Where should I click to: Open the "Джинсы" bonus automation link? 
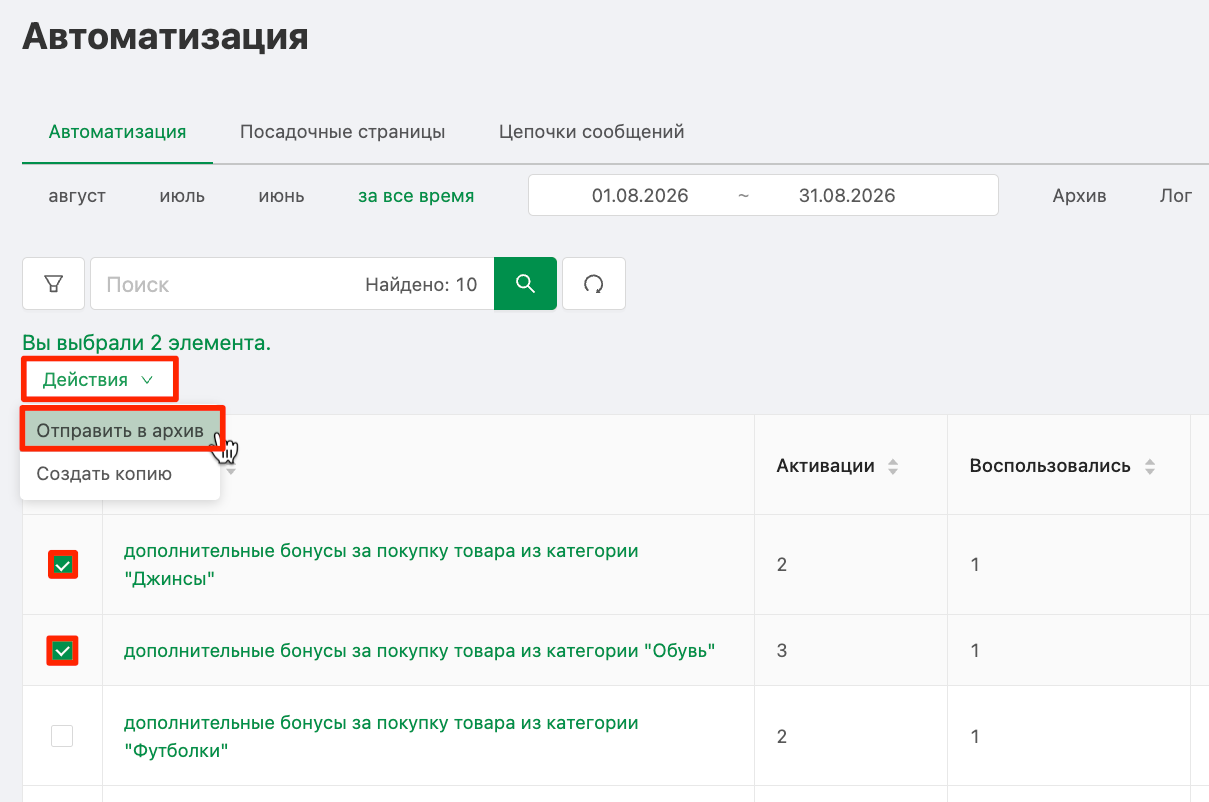[381, 565]
